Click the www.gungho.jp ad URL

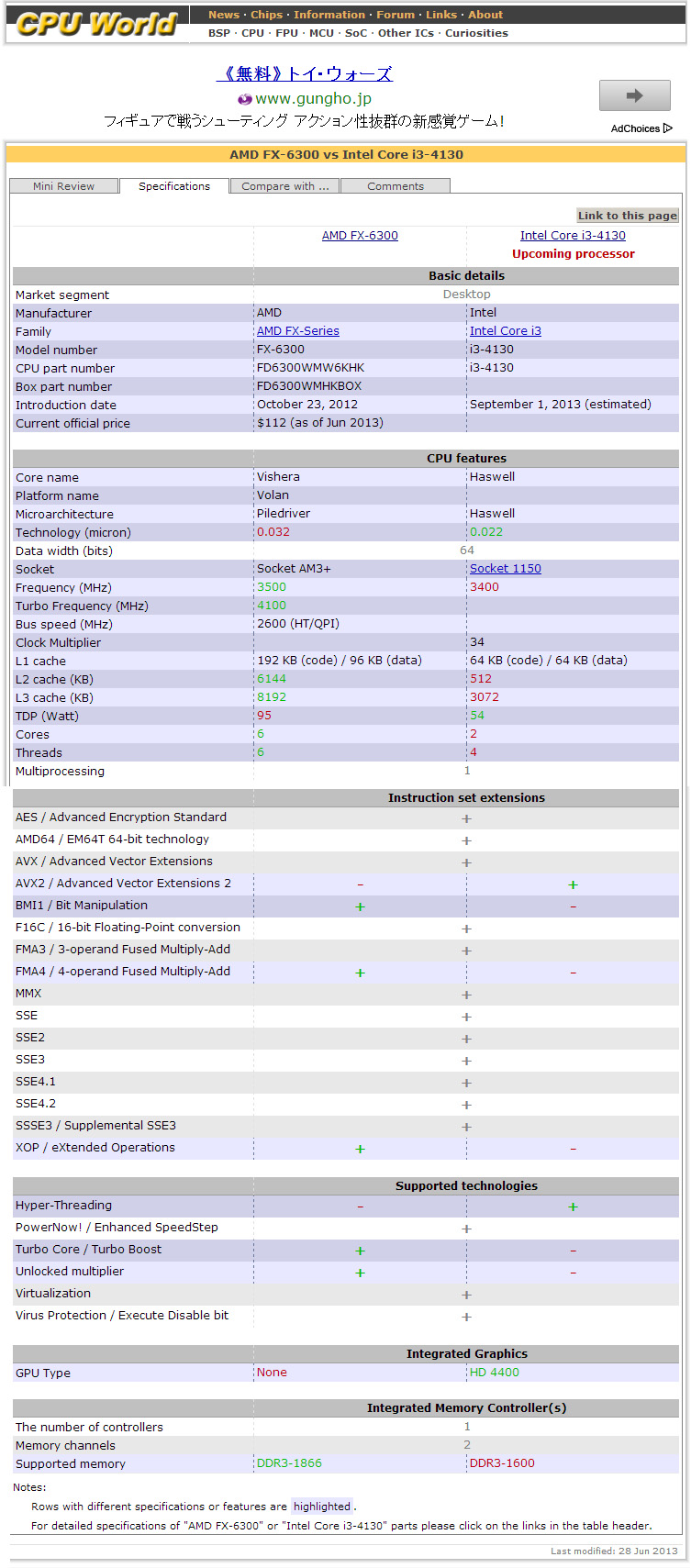click(313, 98)
